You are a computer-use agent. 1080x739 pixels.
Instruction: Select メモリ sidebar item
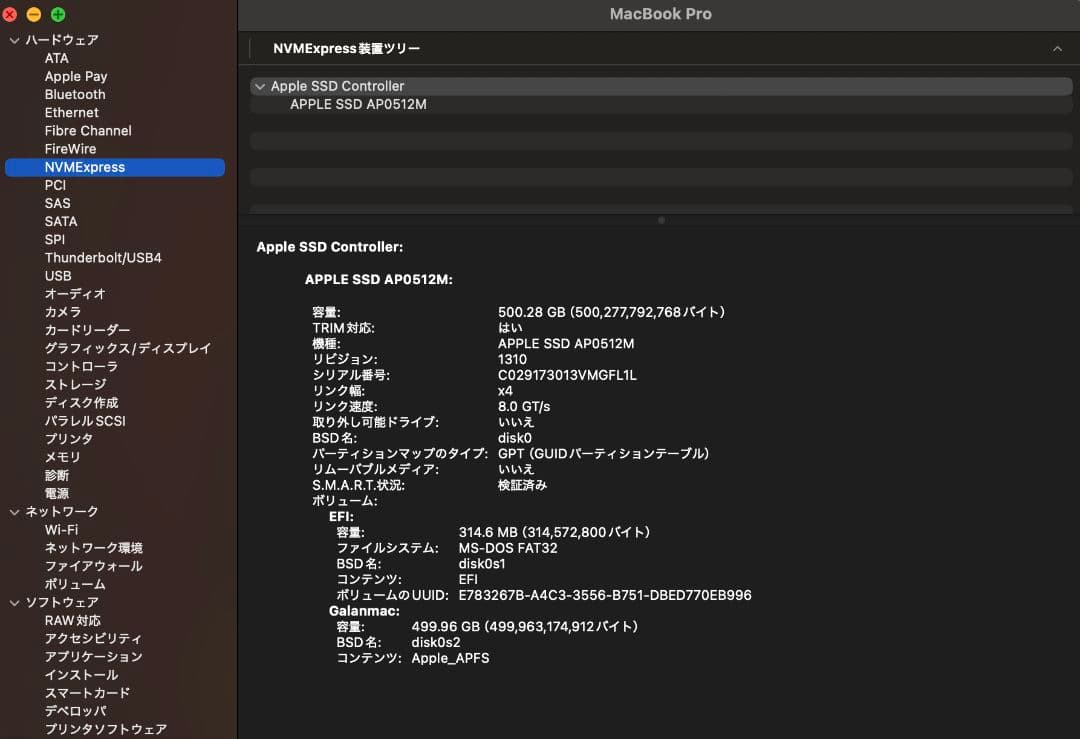tap(63, 457)
